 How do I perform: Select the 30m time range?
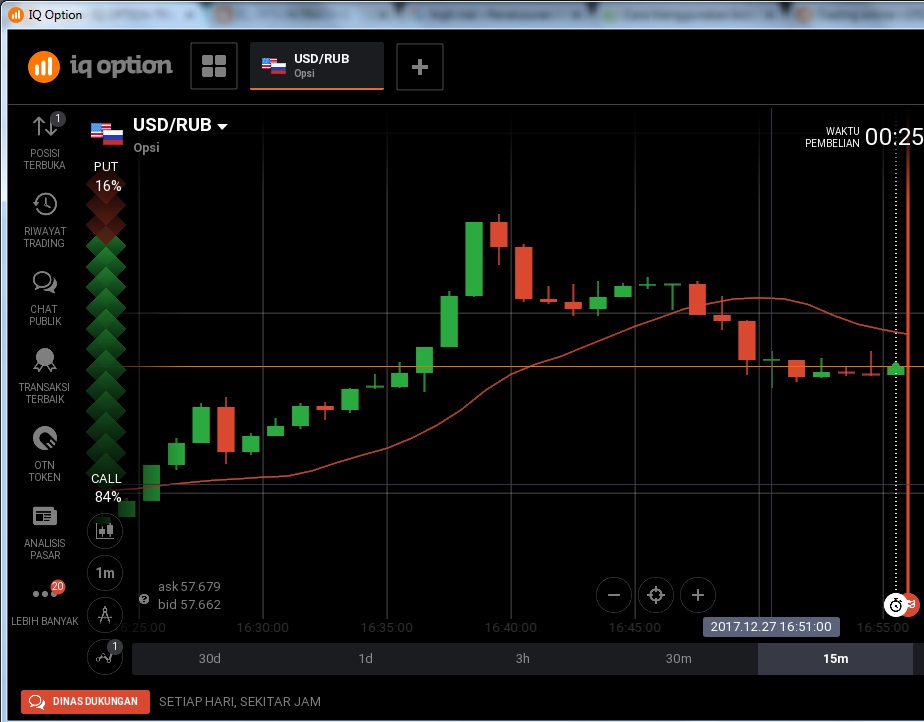tap(678, 658)
